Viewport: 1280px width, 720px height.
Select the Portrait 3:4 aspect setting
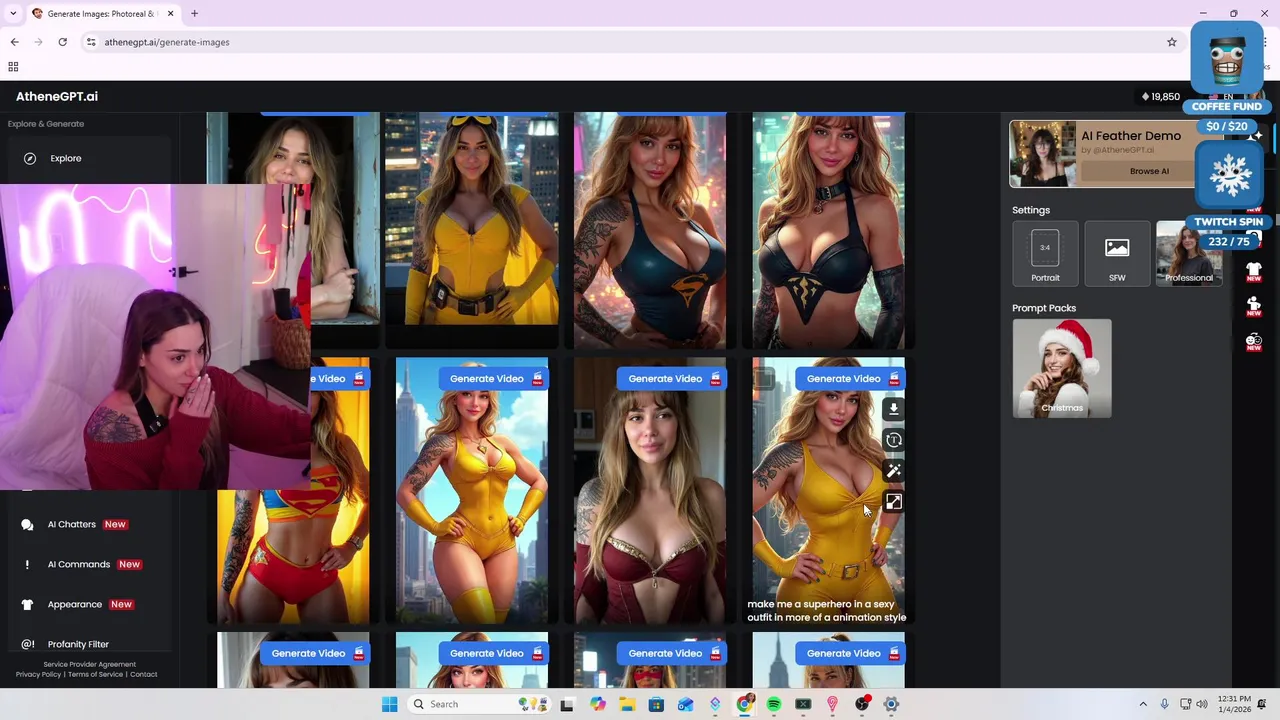[1045, 254]
